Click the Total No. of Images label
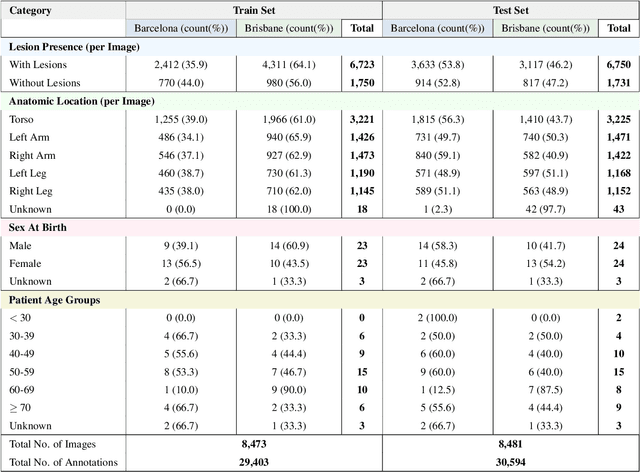Viewport: 640px width, 472px height. pyautogui.click(x=58, y=442)
